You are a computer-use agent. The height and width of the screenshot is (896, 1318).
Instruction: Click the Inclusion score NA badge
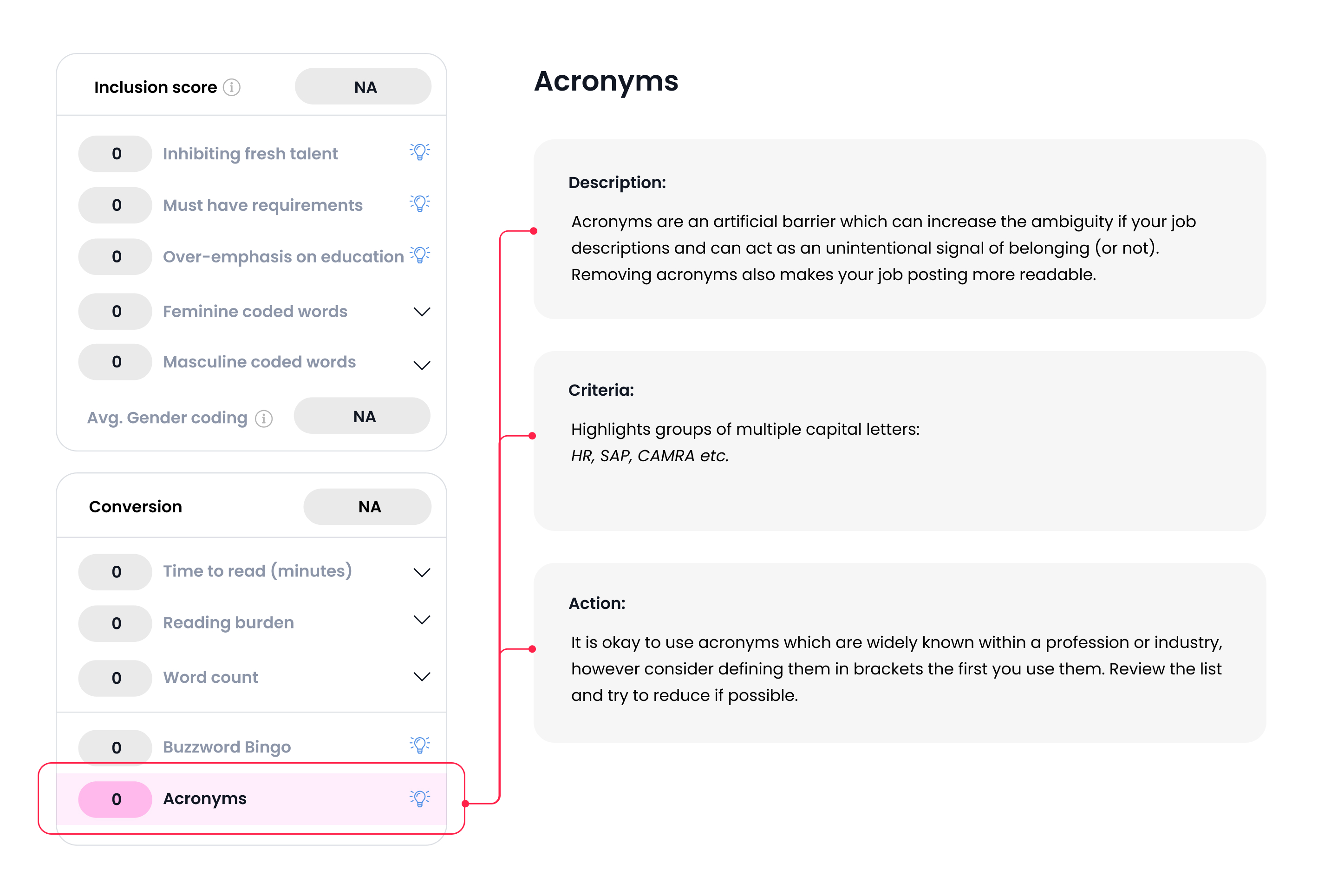(x=363, y=87)
